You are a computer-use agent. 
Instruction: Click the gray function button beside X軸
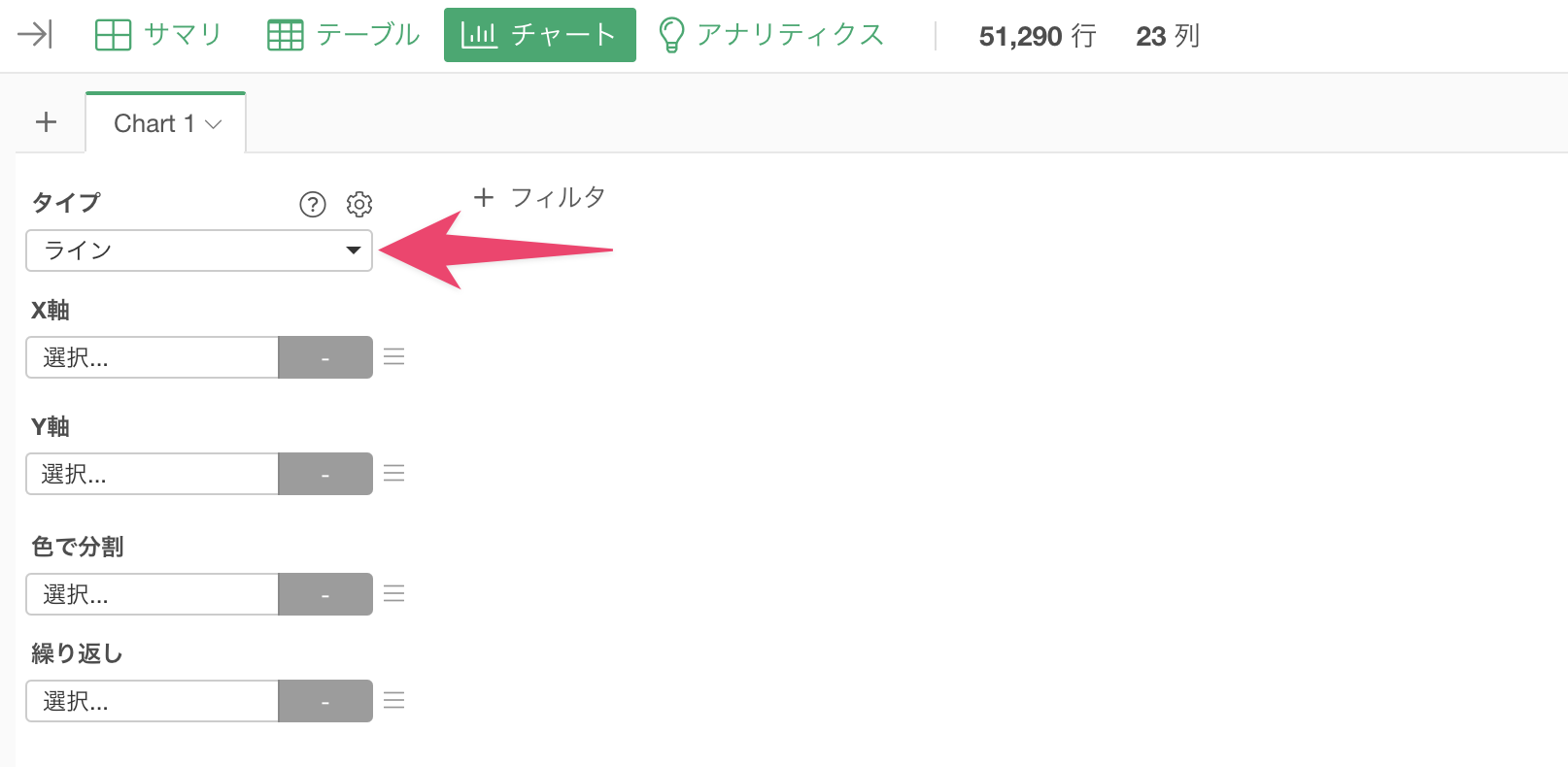click(325, 357)
